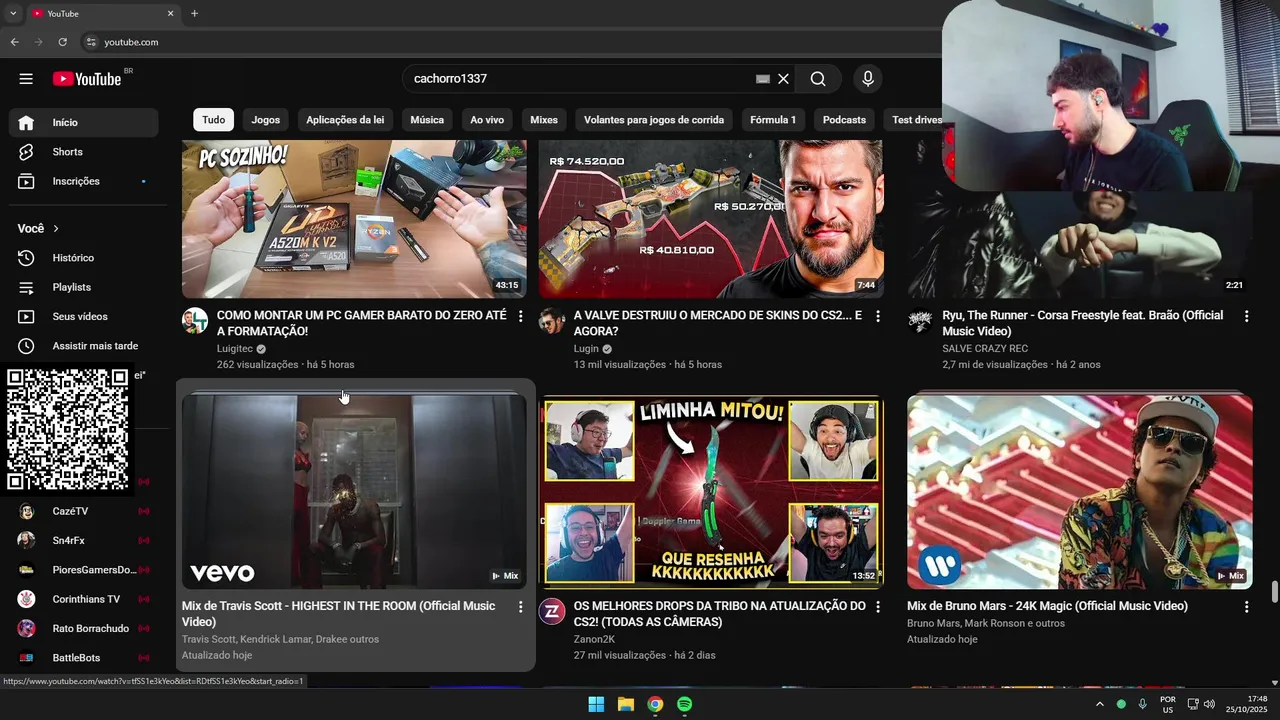Open volume control in system tray
Screen dimensions: 1280x720
[1209, 704]
